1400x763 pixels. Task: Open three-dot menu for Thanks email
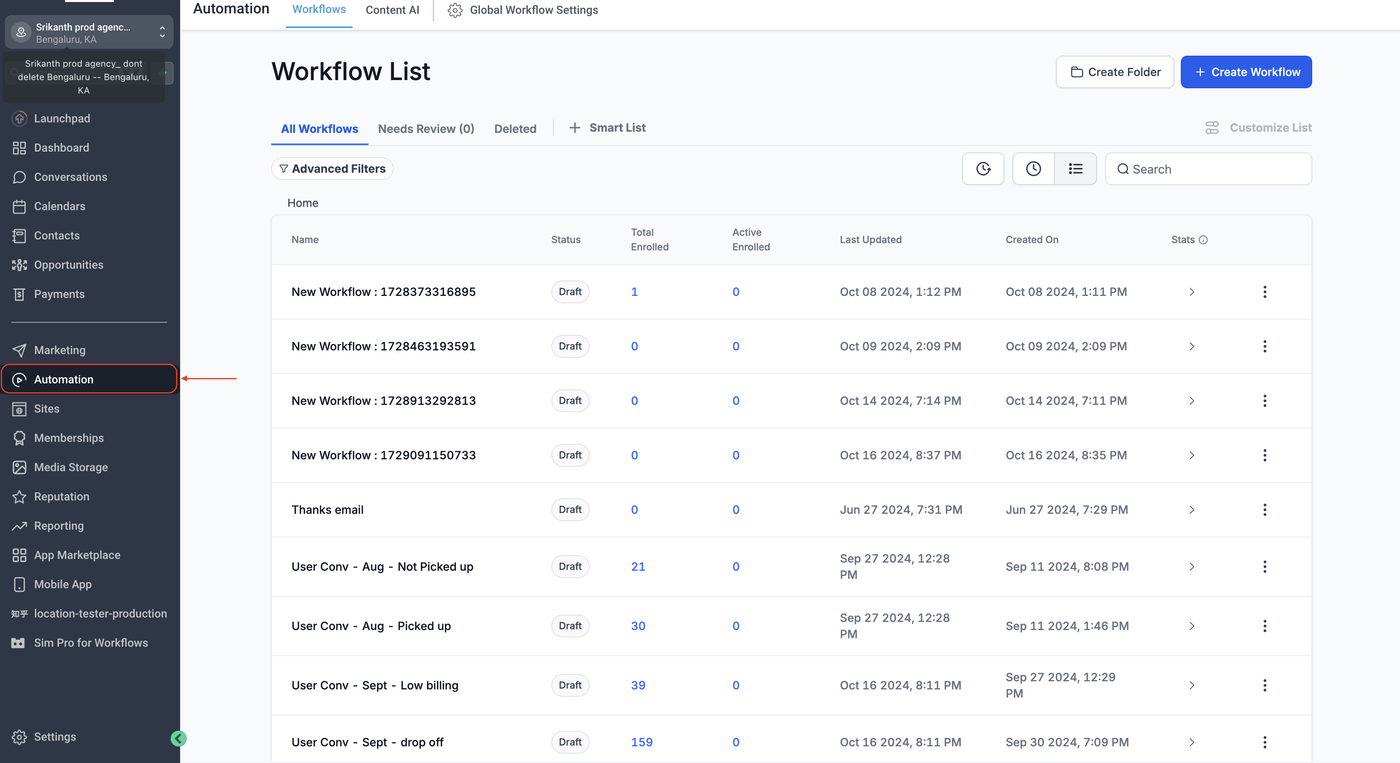(1264, 510)
